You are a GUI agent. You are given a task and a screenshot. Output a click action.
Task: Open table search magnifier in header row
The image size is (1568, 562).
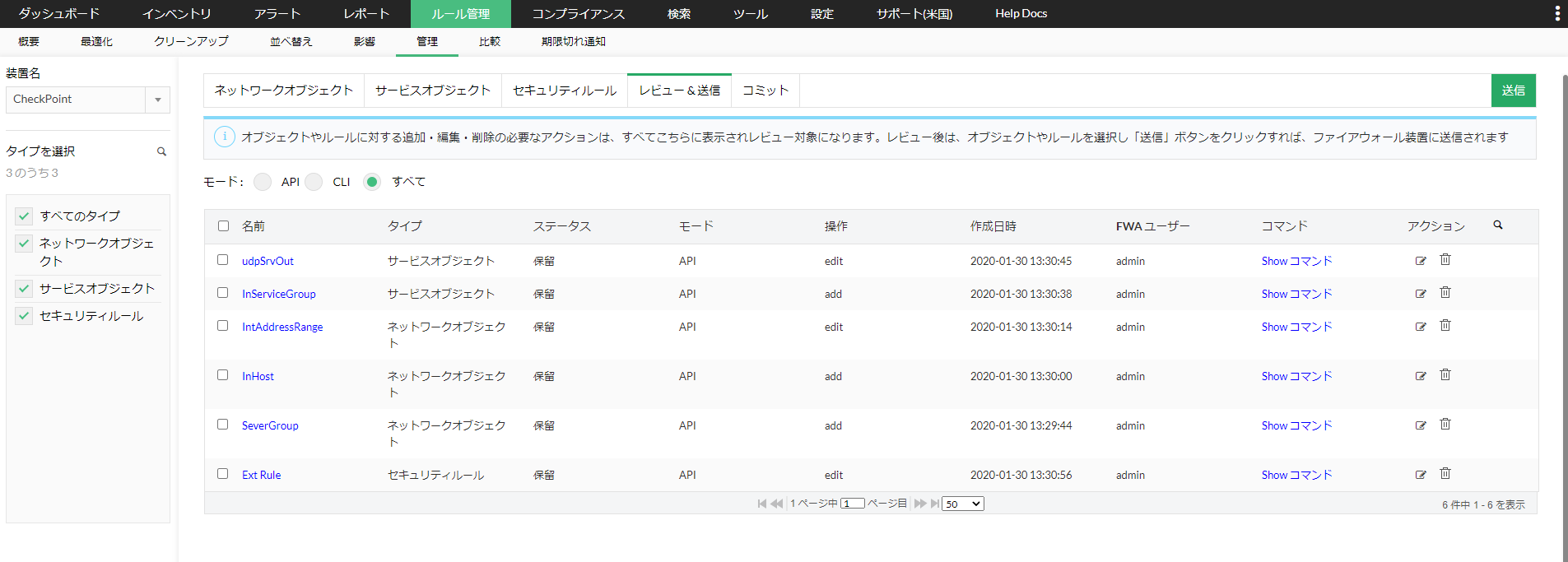pos(1497,225)
